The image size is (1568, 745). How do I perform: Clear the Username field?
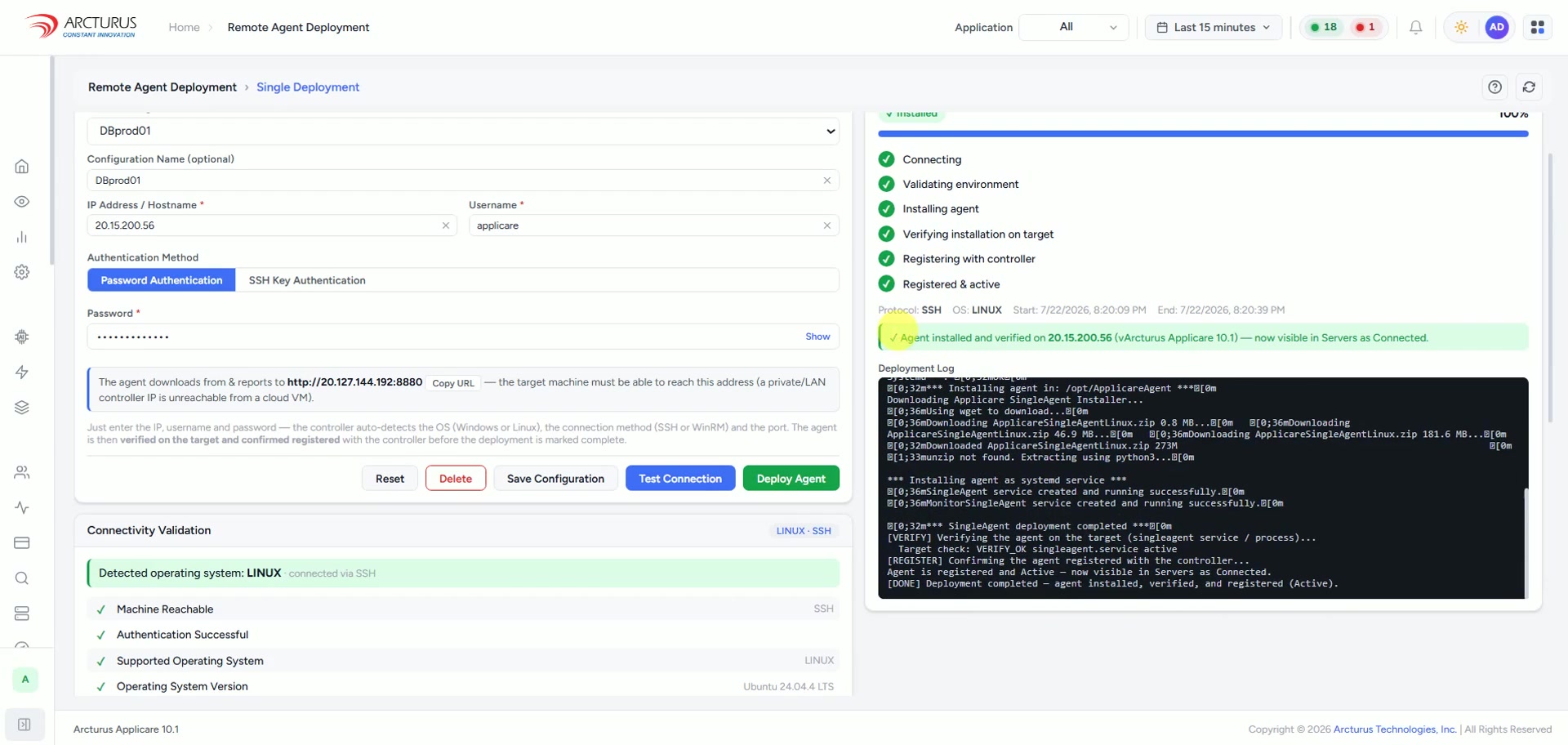(x=827, y=225)
